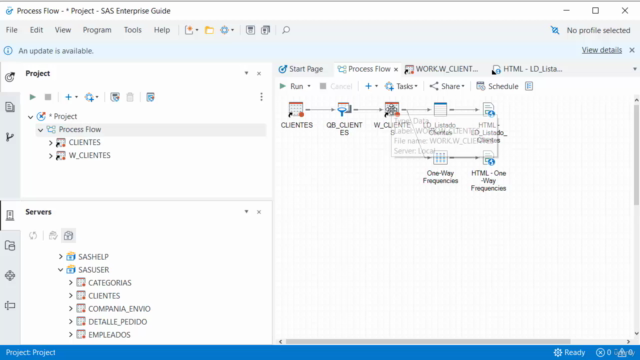The height and width of the screenshot is (360, 640).
Task: Click the left sidebar Project pane icon
Action: point(10,76)
